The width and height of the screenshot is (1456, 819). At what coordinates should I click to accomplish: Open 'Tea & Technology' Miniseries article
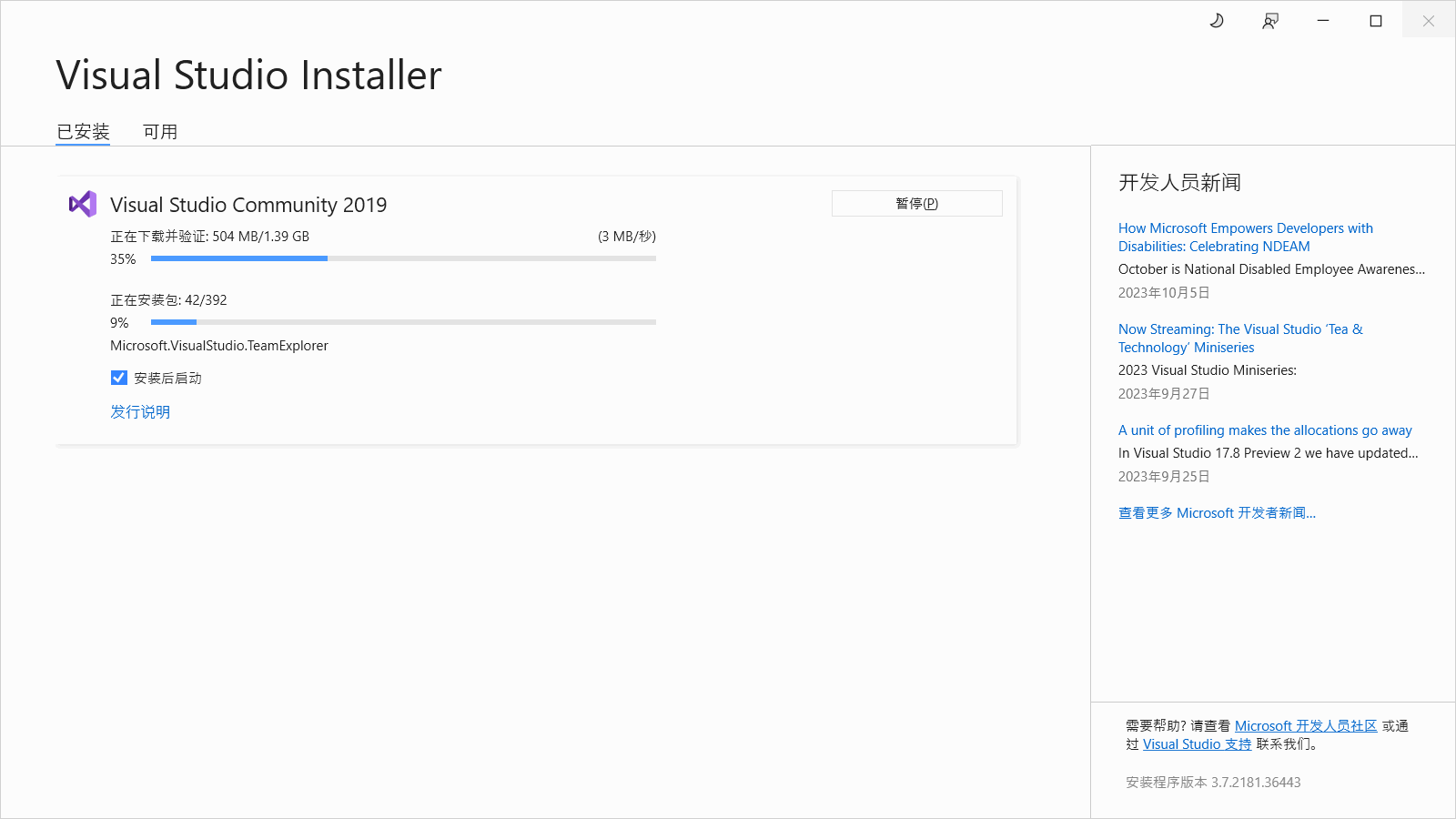[x=1241, y=339]
